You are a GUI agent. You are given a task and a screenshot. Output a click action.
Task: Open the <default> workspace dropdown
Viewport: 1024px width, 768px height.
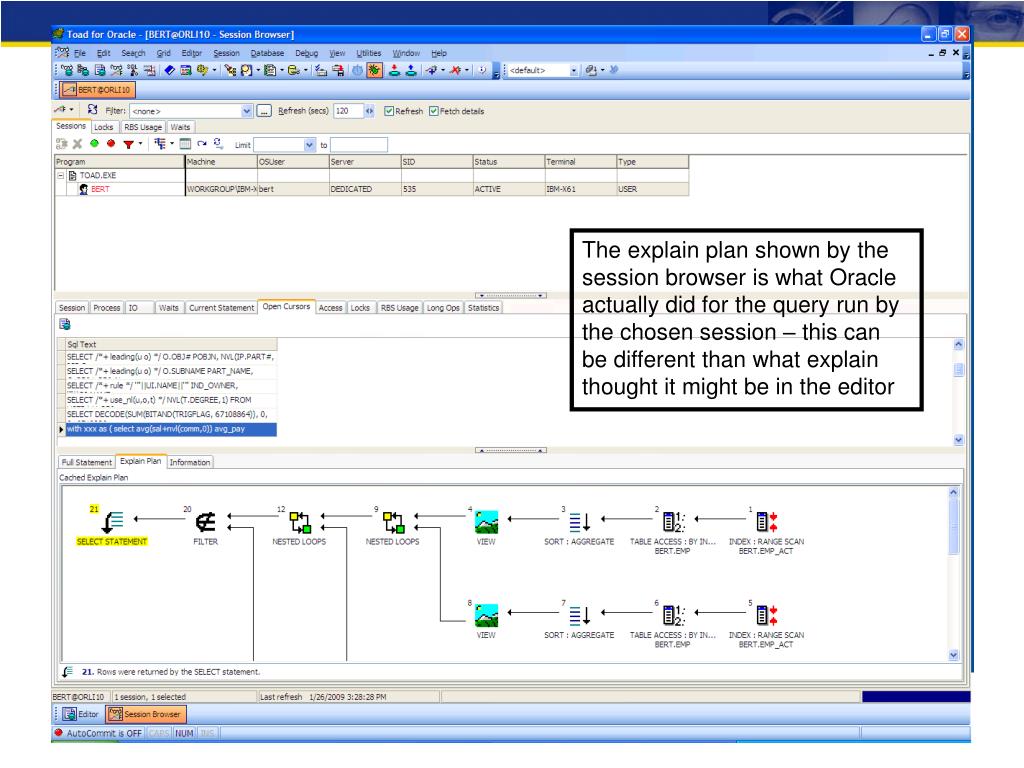(574, 70)
